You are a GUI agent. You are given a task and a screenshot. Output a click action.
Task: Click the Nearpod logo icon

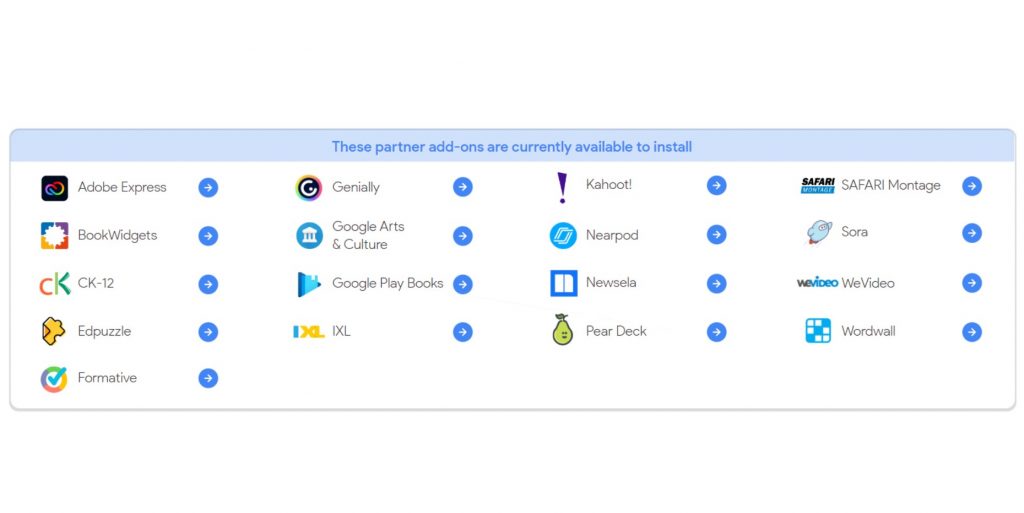(563, 236)
